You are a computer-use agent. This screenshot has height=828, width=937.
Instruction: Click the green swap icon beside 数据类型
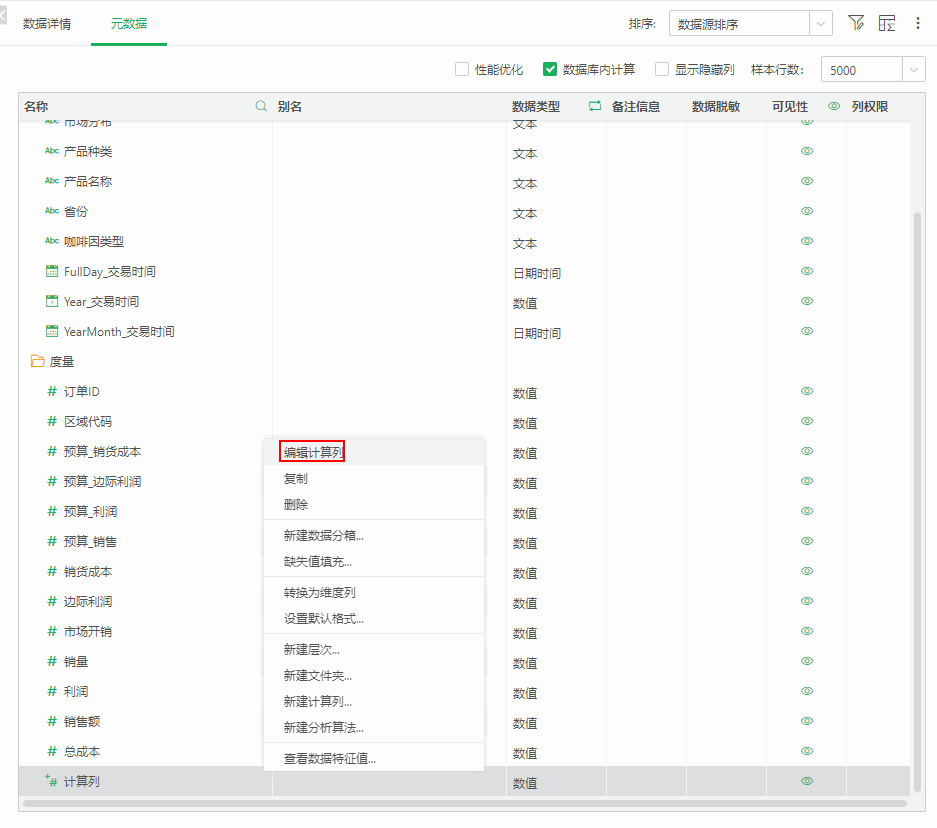595,106
